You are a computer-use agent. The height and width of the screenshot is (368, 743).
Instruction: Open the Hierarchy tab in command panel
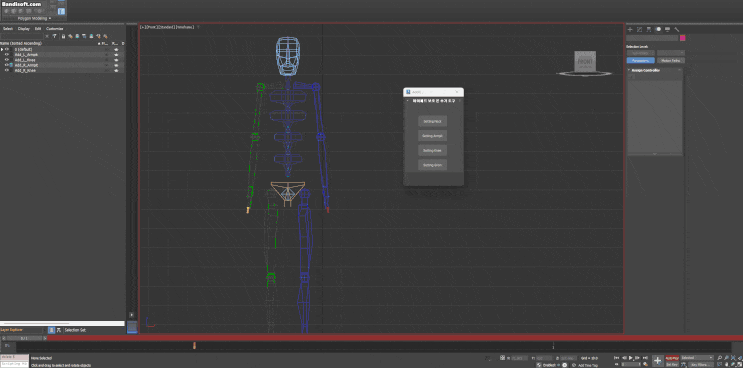(649, 29)
